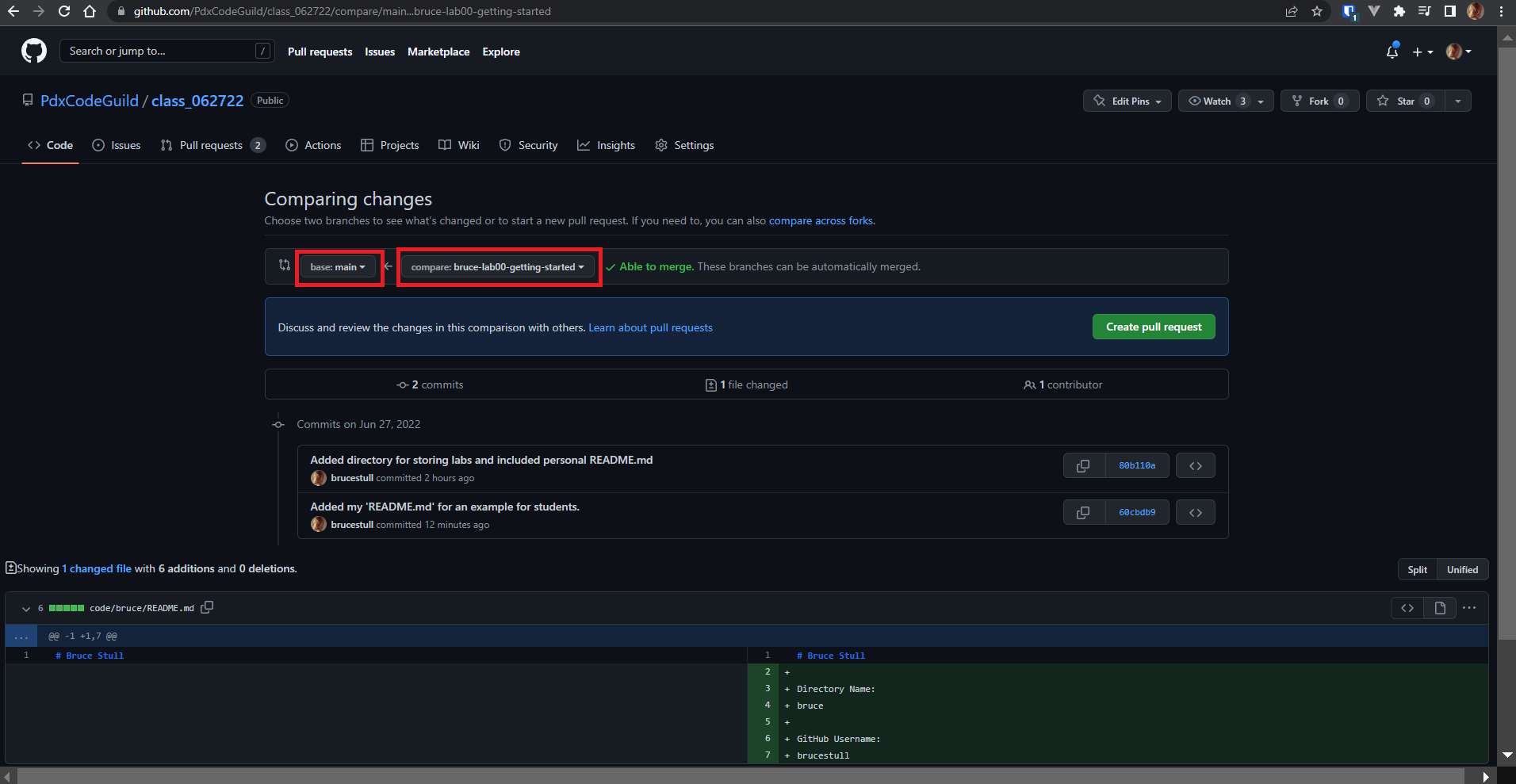Open compare: bruce-lab00-getting-started dropdown

498,267
